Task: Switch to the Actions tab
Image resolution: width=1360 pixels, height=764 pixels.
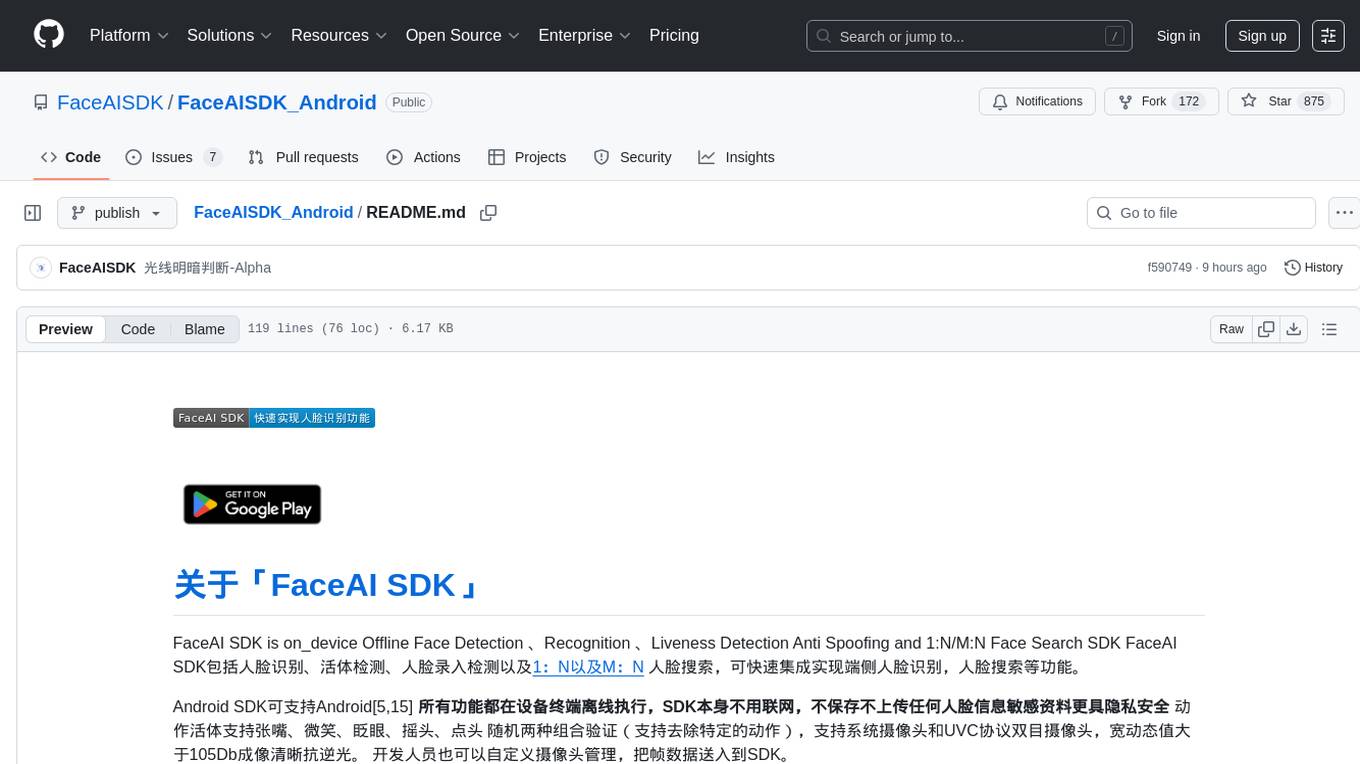Action: pyautogui.click(x=423, y=157)
